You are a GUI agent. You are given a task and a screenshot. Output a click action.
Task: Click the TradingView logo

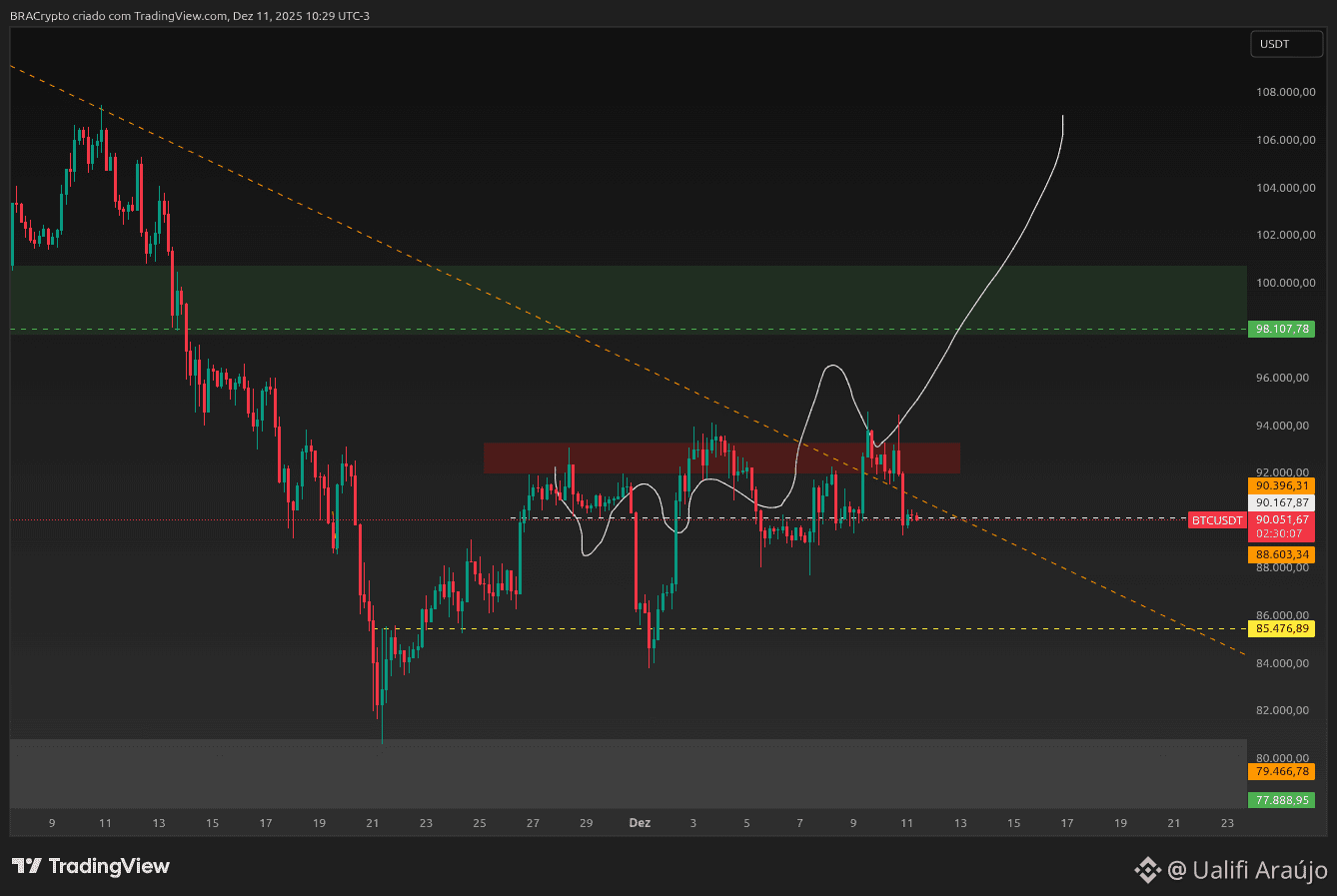click(x=91, y=866)
